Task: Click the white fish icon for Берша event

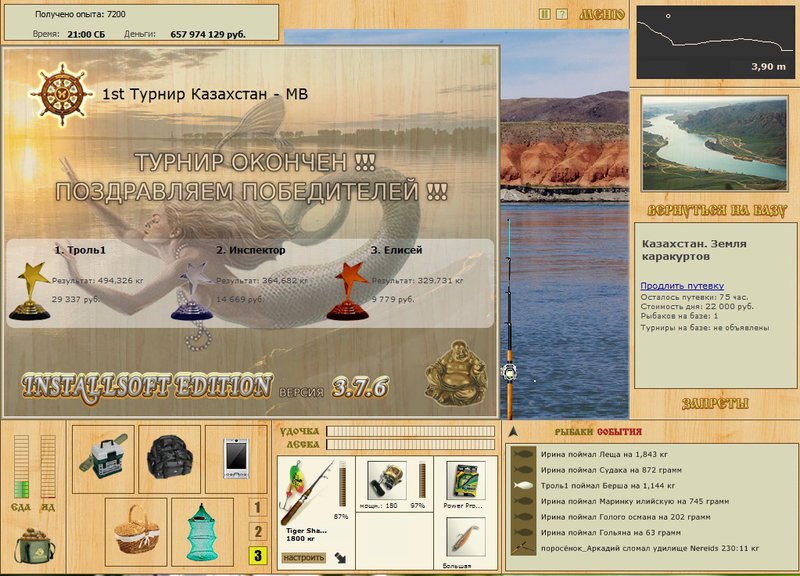Action: pos(522,486)
